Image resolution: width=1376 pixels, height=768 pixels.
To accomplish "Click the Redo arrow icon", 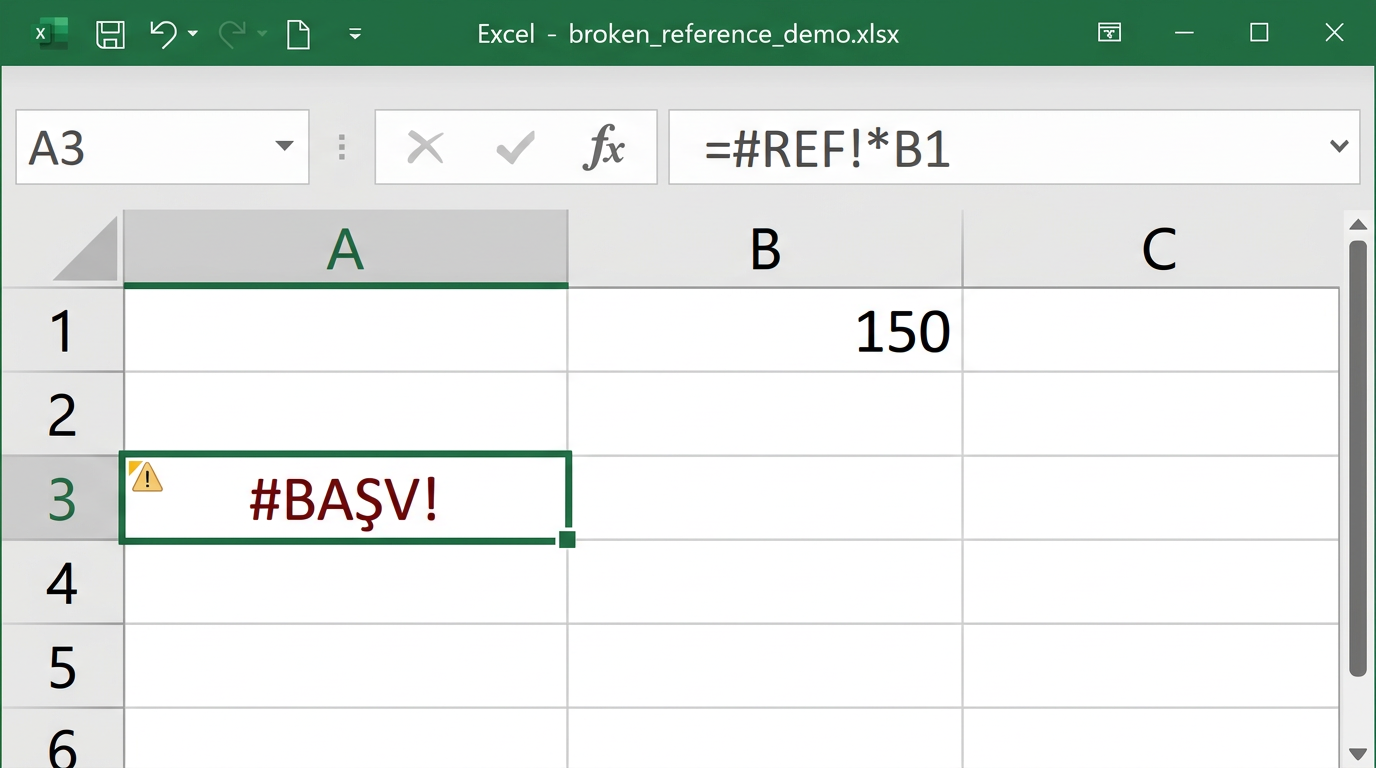I will tap(232, 34).
